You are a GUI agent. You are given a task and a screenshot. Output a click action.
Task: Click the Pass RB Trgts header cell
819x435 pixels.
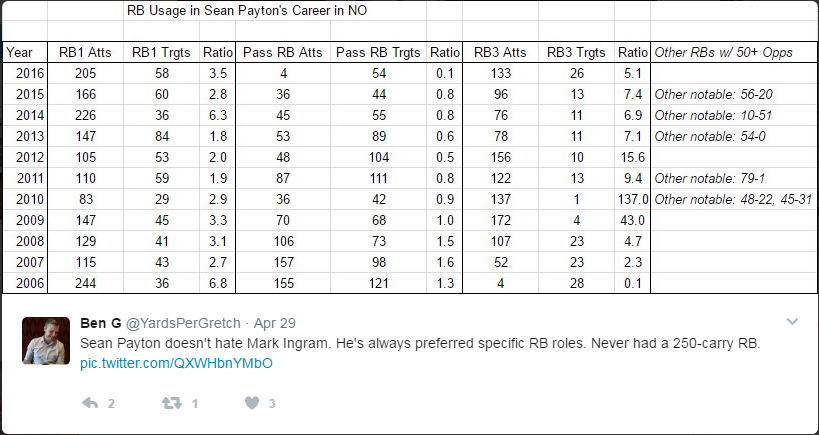pos(379,52)
